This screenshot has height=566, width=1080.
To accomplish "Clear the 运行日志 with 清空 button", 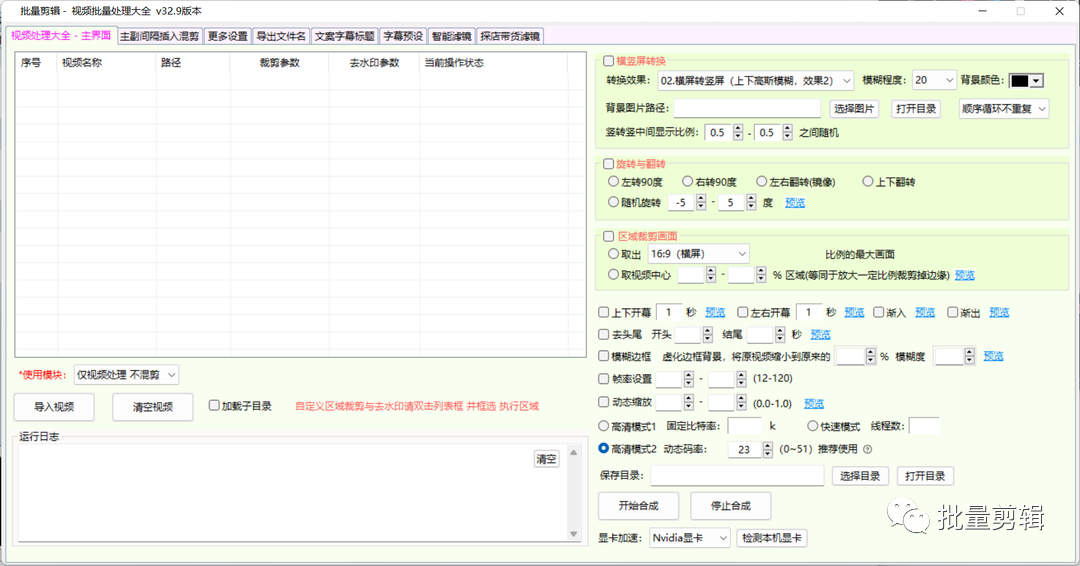I will (x=546, y=459).
